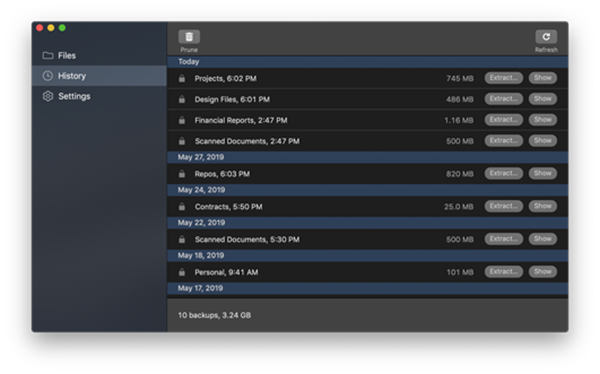Extract the Repos 6:03 PM backup
The width and height of the screenshot is (600, 374).
[504, 173]
